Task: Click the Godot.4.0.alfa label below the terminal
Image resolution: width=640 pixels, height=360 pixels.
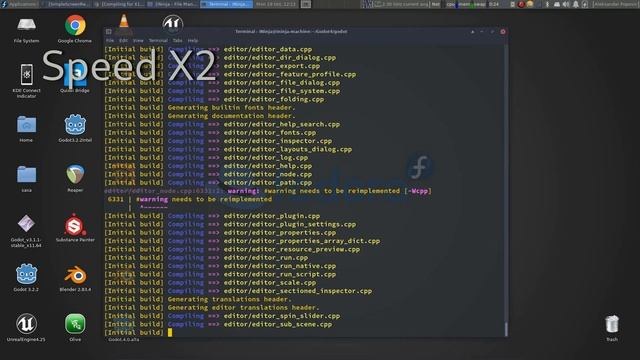Action: click(124, 339)
